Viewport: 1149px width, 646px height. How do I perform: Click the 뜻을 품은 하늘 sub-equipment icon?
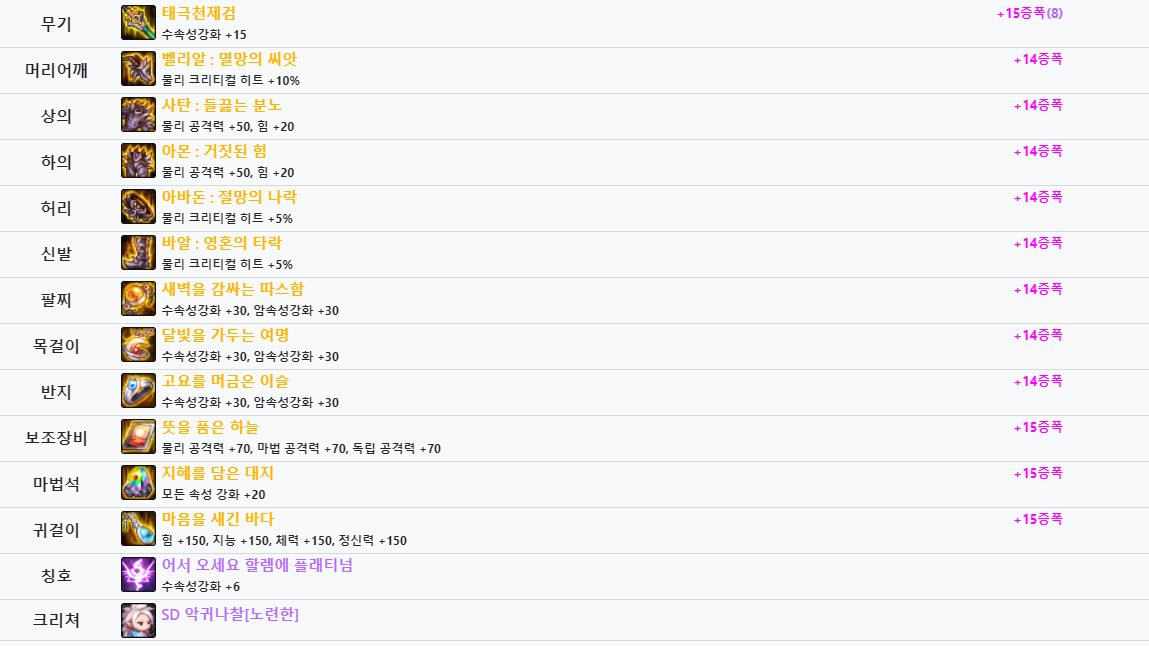(x=138, y=437)
